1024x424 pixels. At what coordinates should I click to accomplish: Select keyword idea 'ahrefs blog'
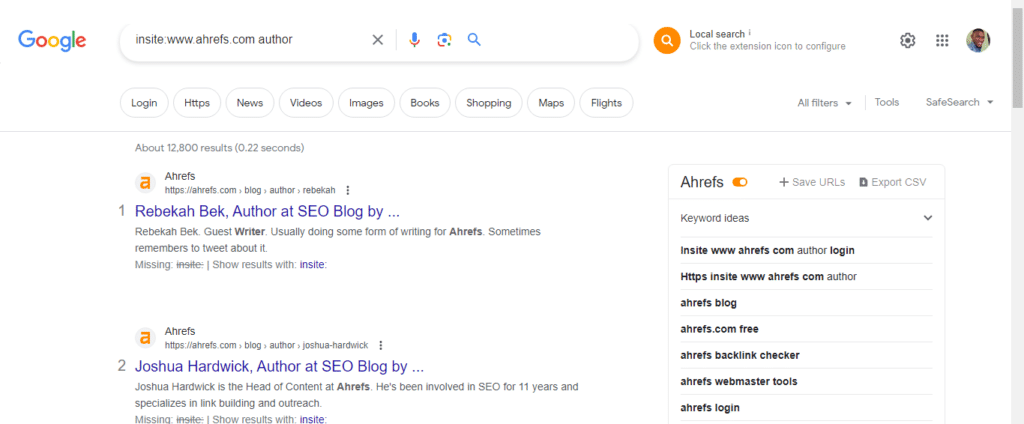point(709,303)
